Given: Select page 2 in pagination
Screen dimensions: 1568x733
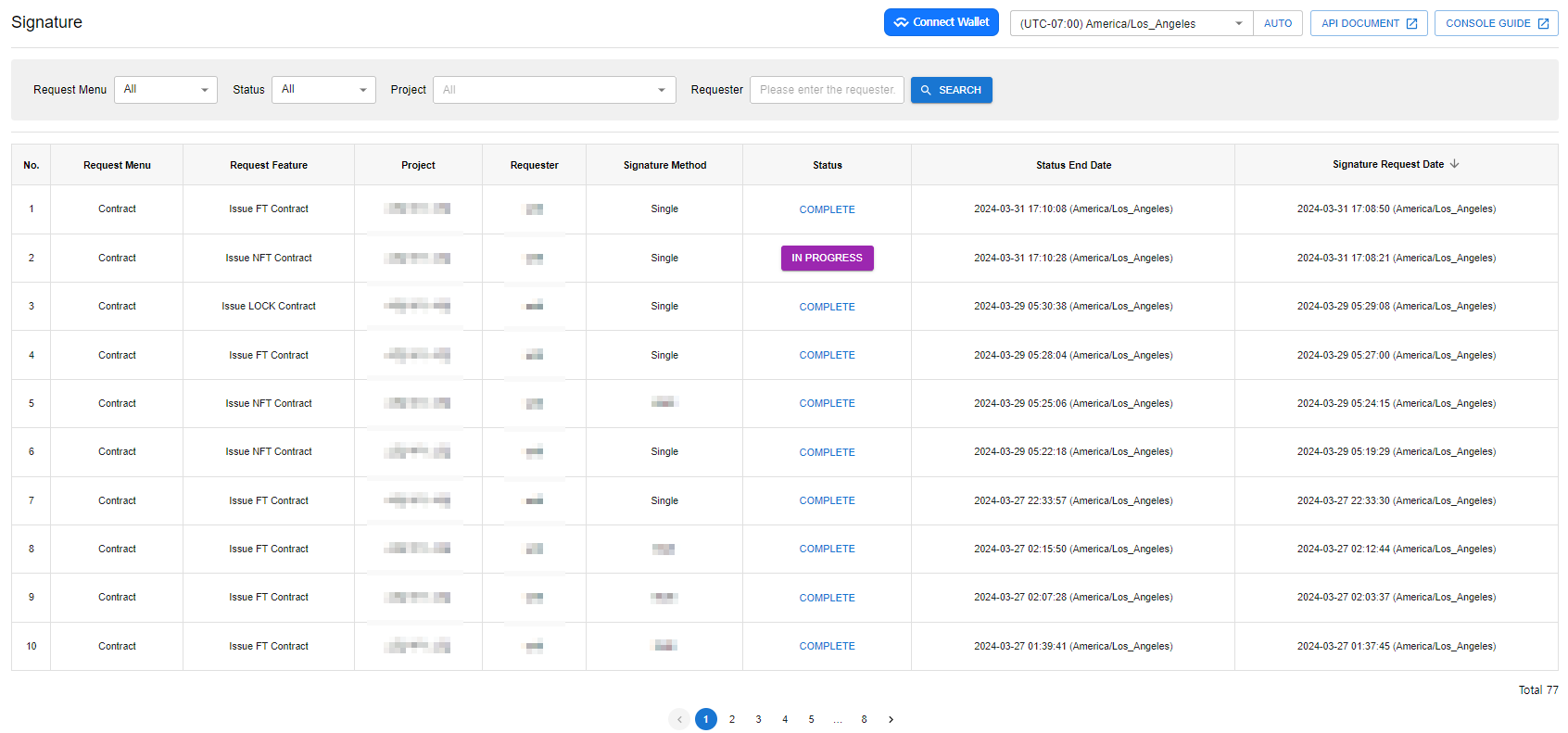Looking at the screenshot, I should pos(732,719).
